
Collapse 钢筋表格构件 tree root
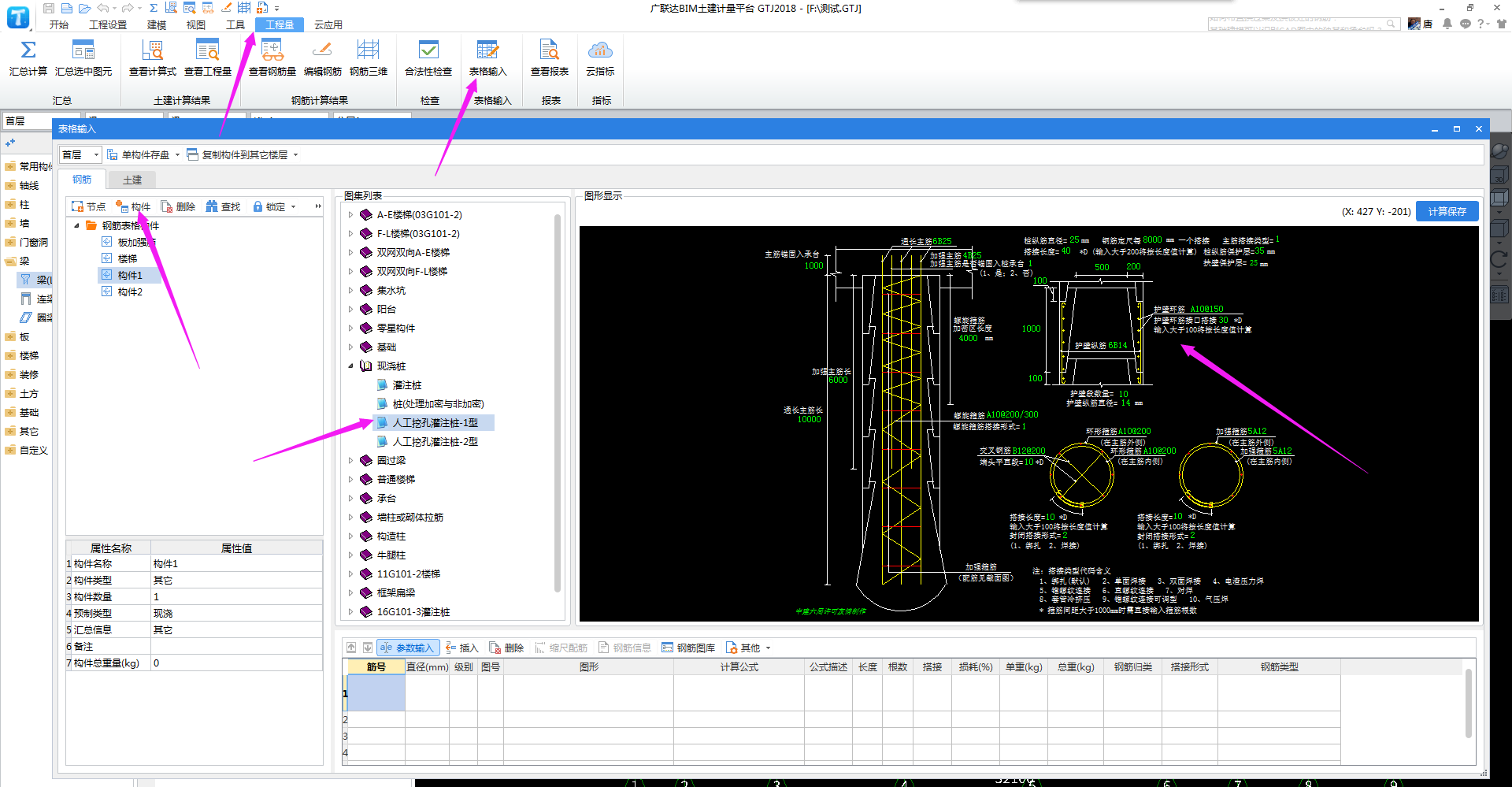[x=76, y=225]
